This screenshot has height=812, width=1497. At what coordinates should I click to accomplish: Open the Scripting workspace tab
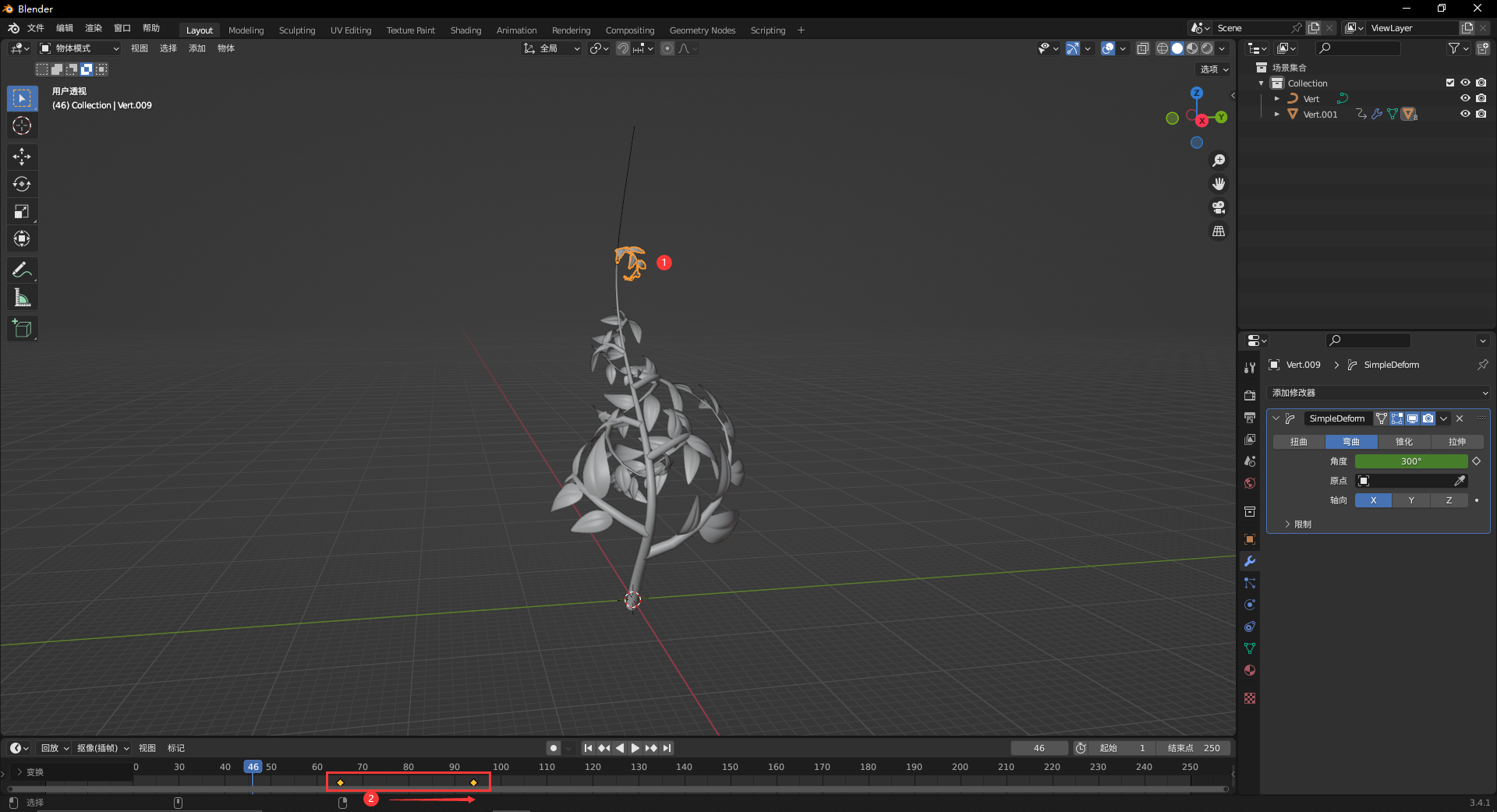(768, 30)
